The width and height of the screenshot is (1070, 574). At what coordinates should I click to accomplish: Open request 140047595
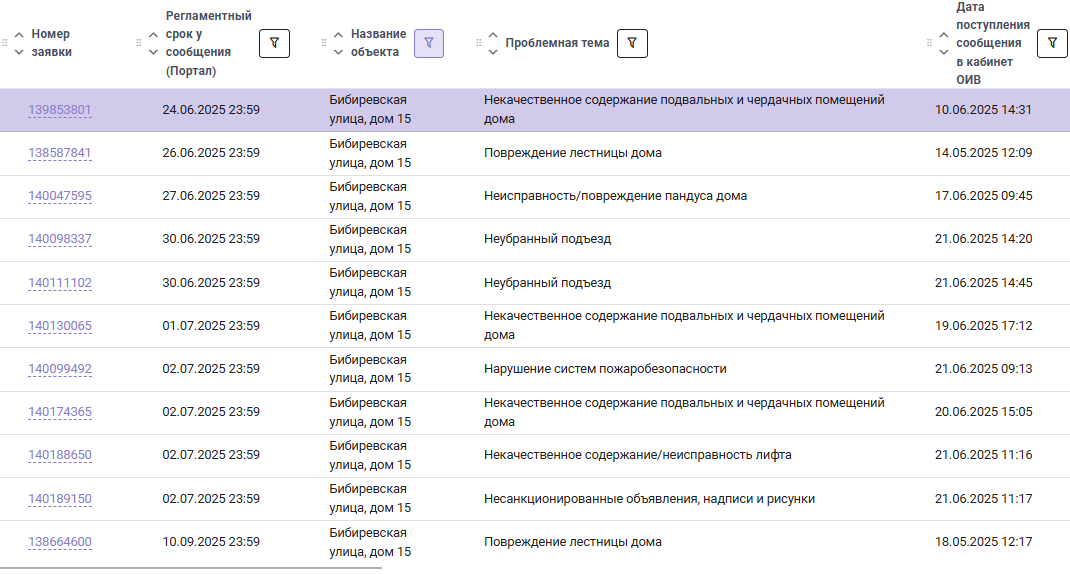(59, 196)
